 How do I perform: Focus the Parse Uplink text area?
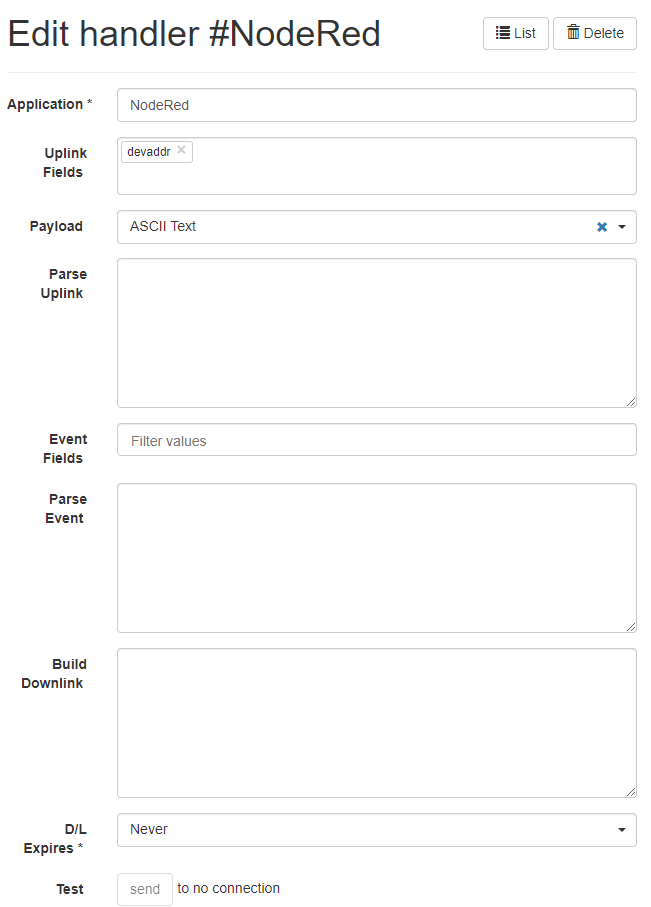coord(377,333)
